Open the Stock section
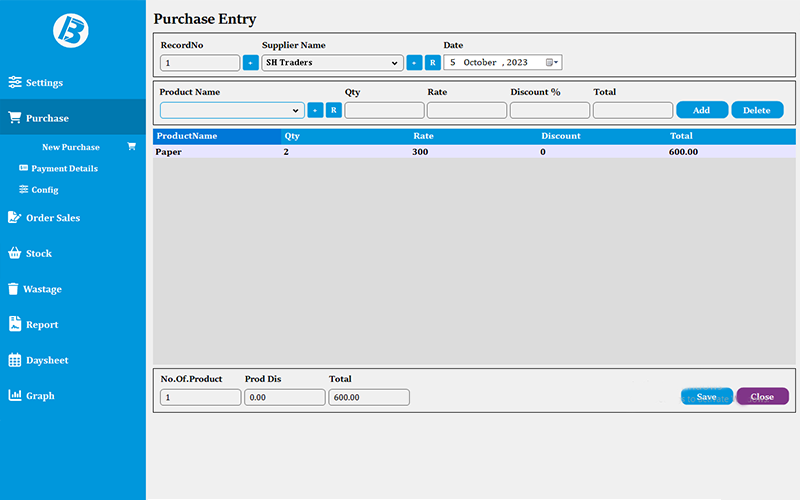 30,253
